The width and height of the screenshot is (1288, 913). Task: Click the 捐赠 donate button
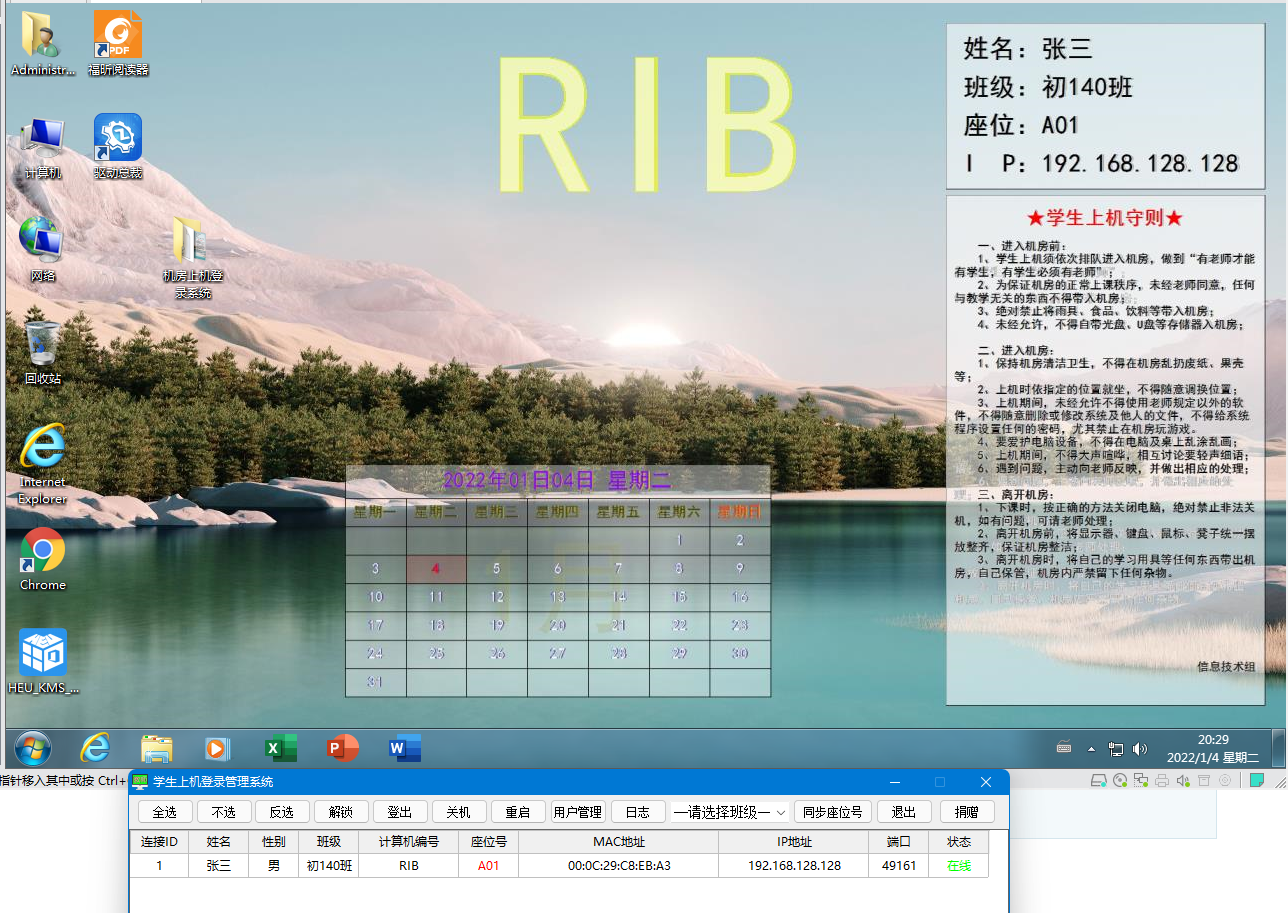pos(967,812)
